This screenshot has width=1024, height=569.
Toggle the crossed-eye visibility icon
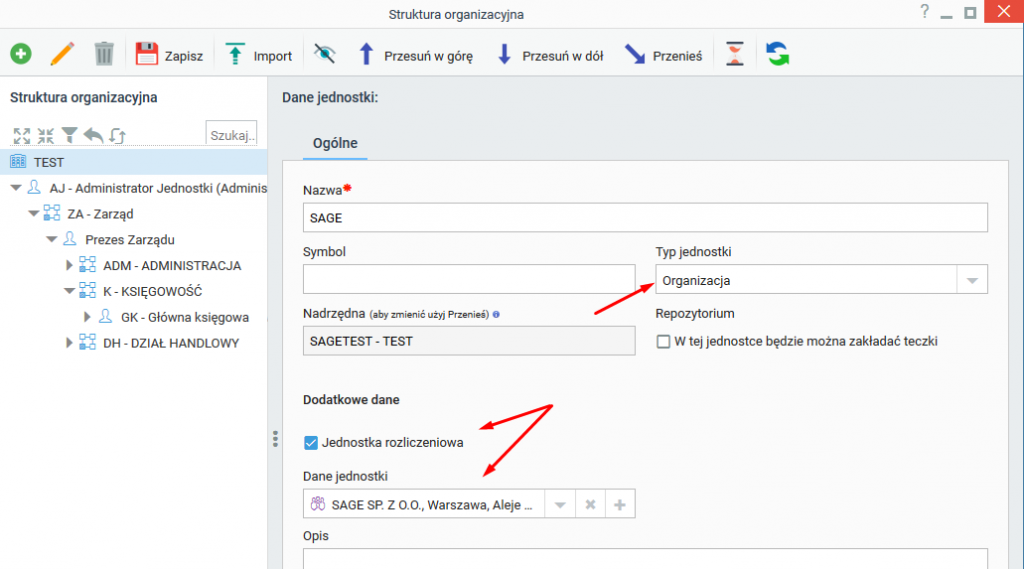[325, 54]
